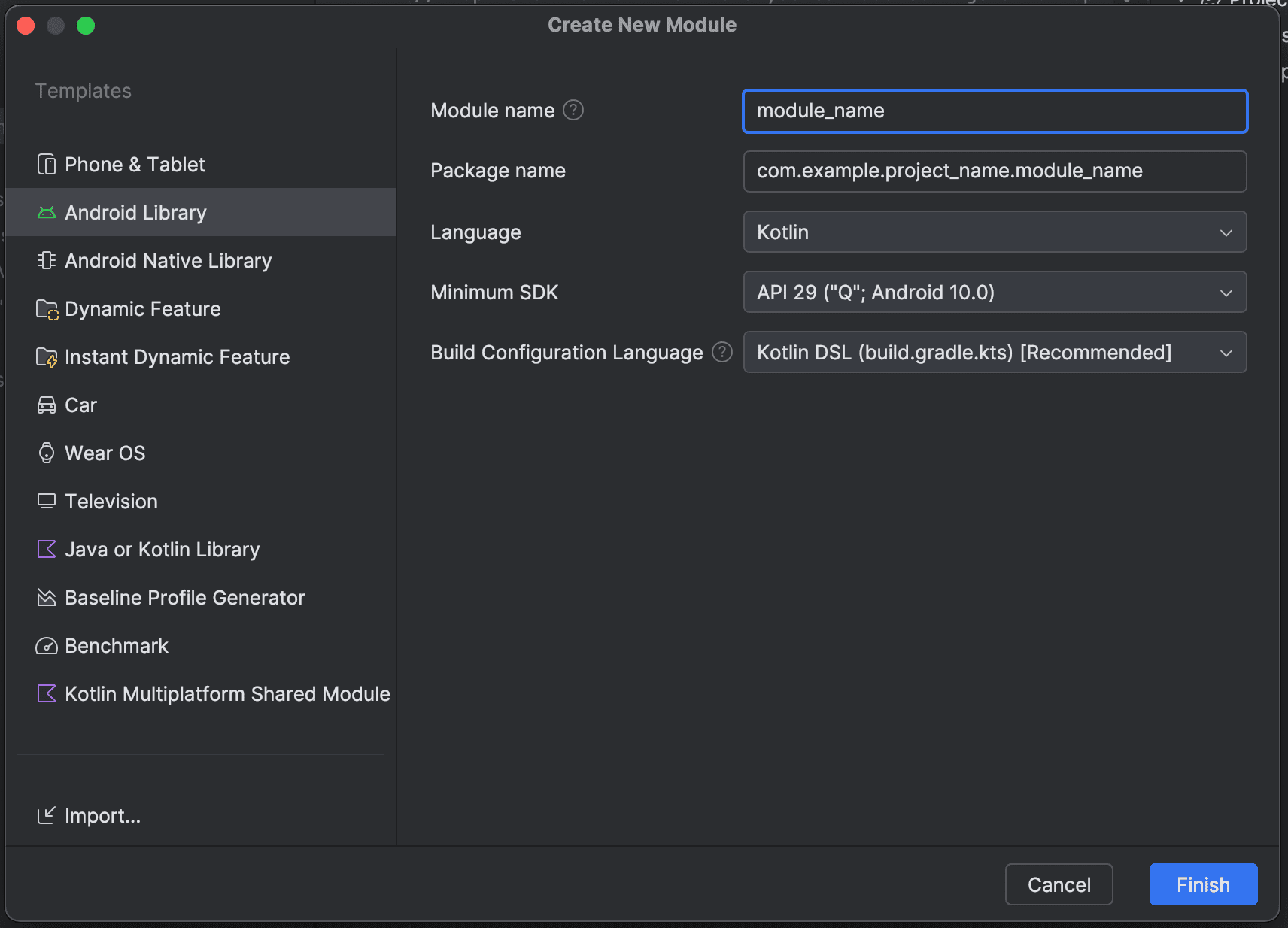This screenshot has width=1288, height=928.
Task: Select Instant Dynamic Feature template
Action: (x=177, y=357)
